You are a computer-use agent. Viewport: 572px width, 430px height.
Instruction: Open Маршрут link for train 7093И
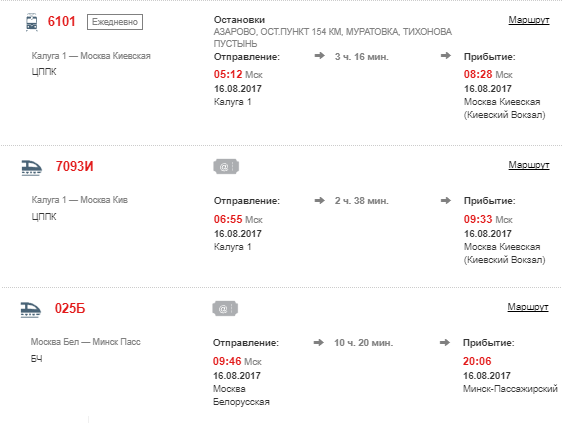click(x=529, y=165)
